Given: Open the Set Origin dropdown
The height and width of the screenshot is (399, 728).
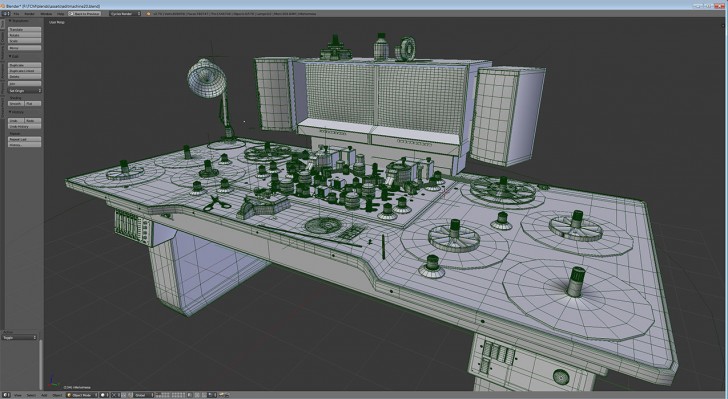Looking at the screenshot, I should tap(25, 91).
